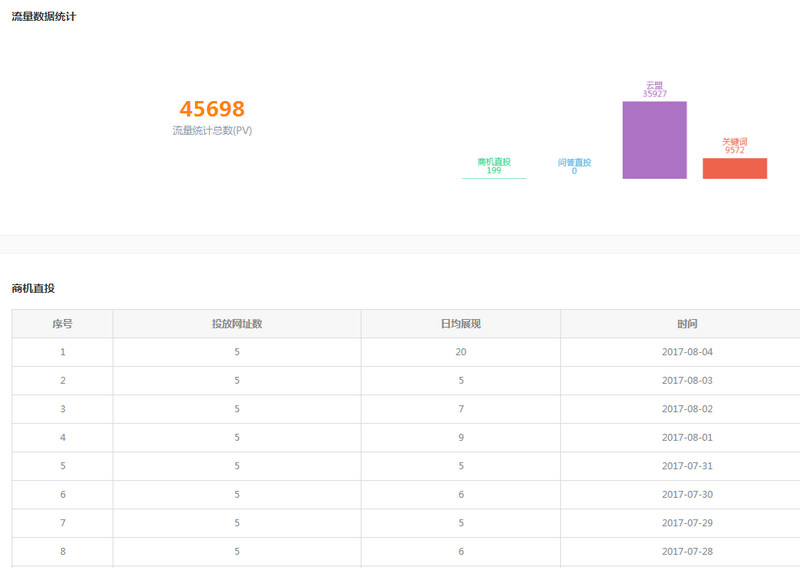This screenshot has height=568, width=800.
Task: Select the 2017-08-03 date cell
Action: click(687, 381)
